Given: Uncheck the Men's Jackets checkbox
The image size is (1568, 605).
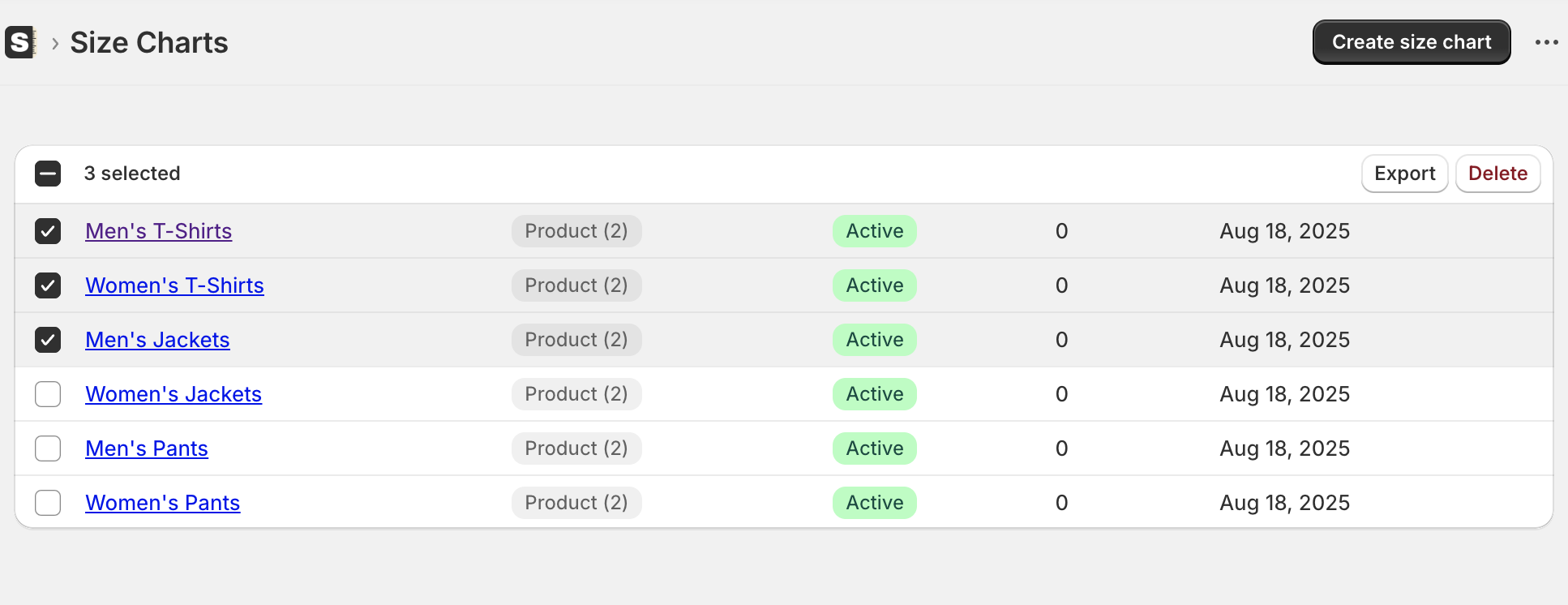Looking at the screenshot, I should point(48,340).
